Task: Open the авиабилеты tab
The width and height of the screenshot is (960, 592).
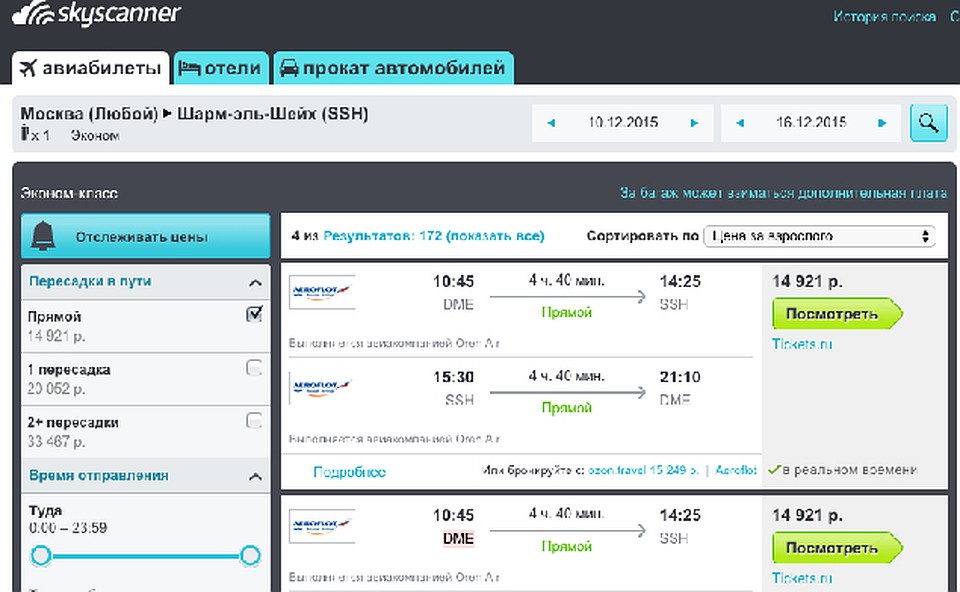Action: click(90, 68)
